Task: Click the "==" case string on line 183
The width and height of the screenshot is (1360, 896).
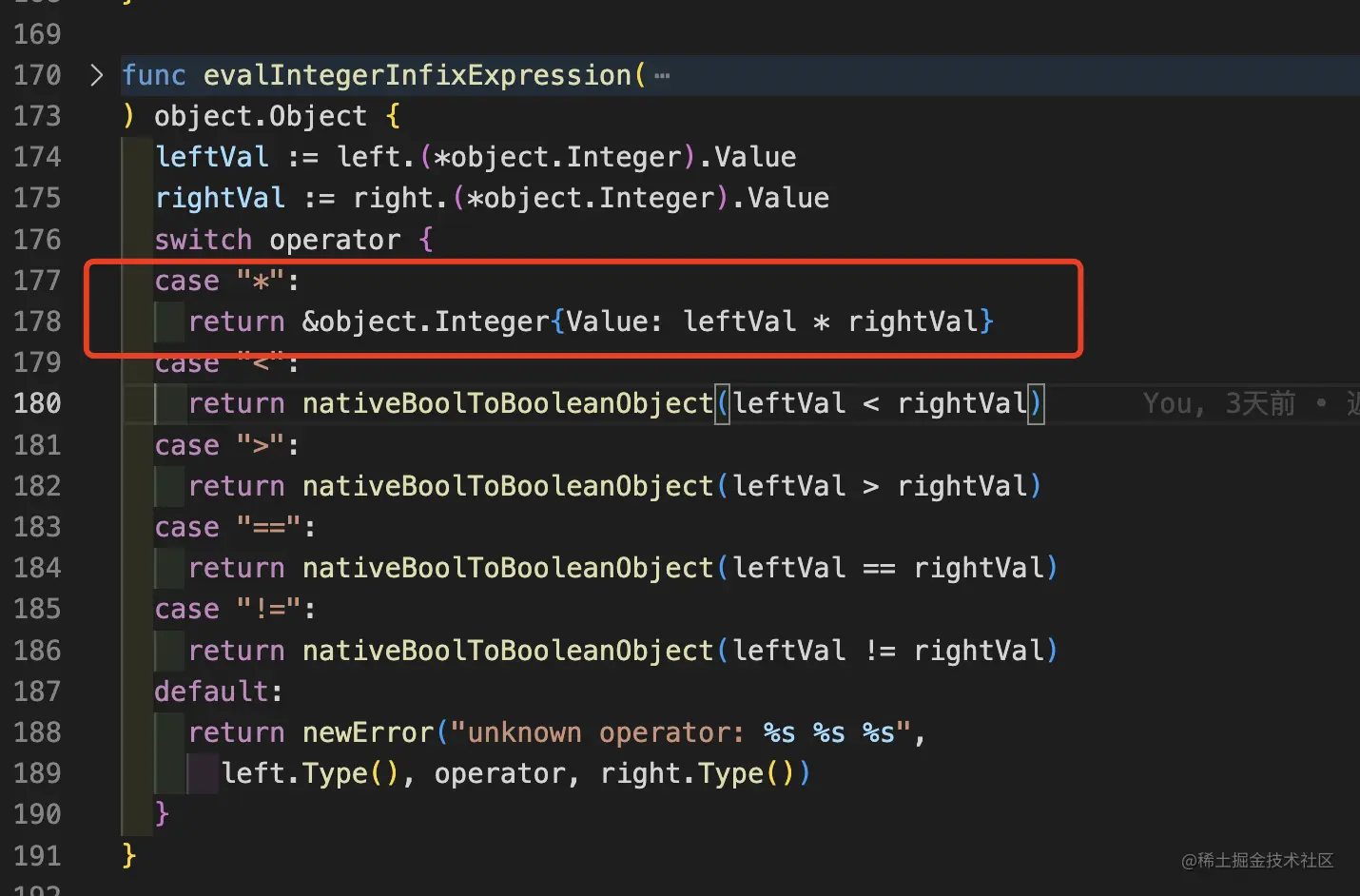Action: (x=269, y=527)
